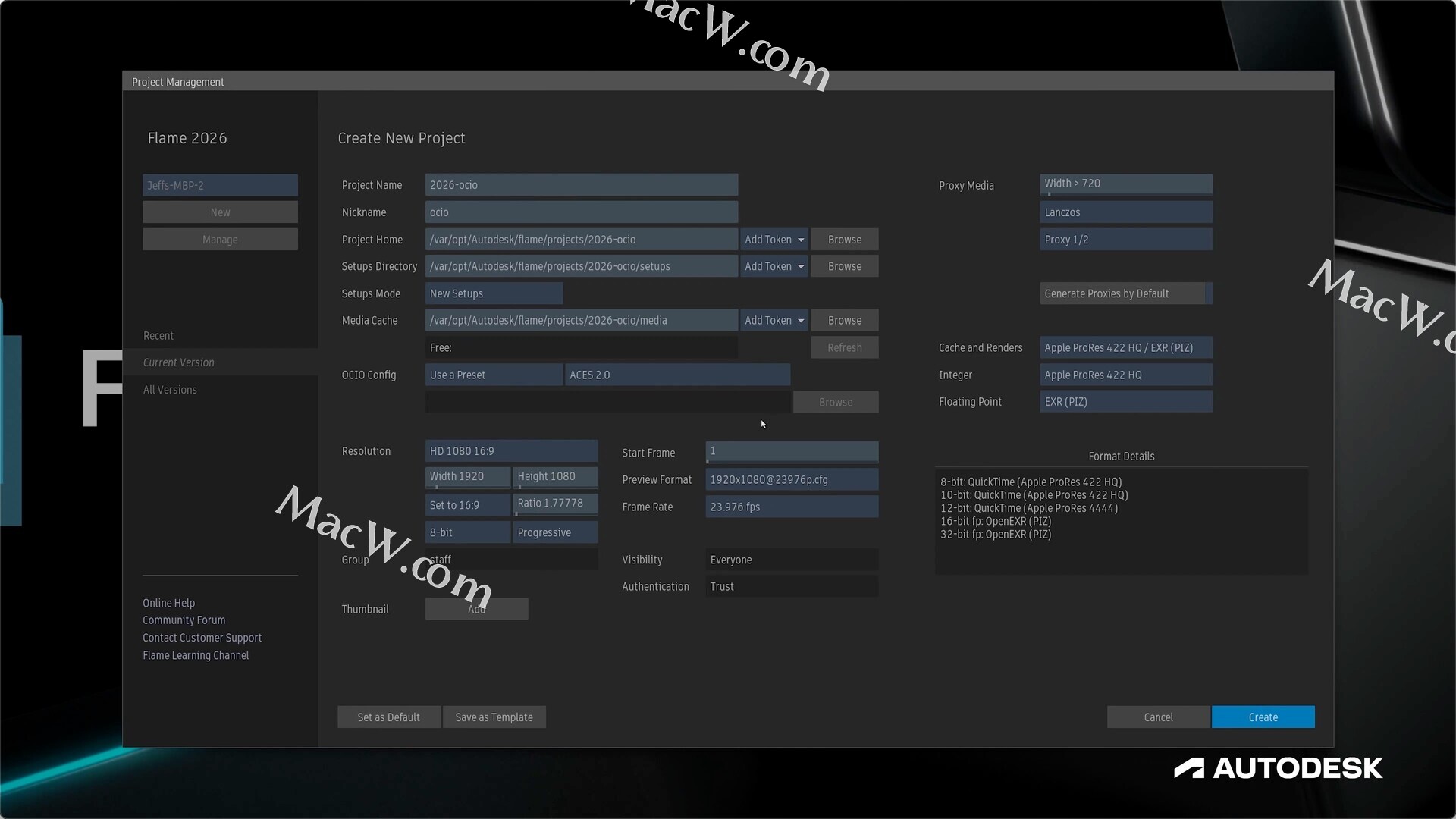Image resolution: width=1456 pixels, height=819 pixels.
Task: Click Refresh free space button
Action: (x=844, y=347)
